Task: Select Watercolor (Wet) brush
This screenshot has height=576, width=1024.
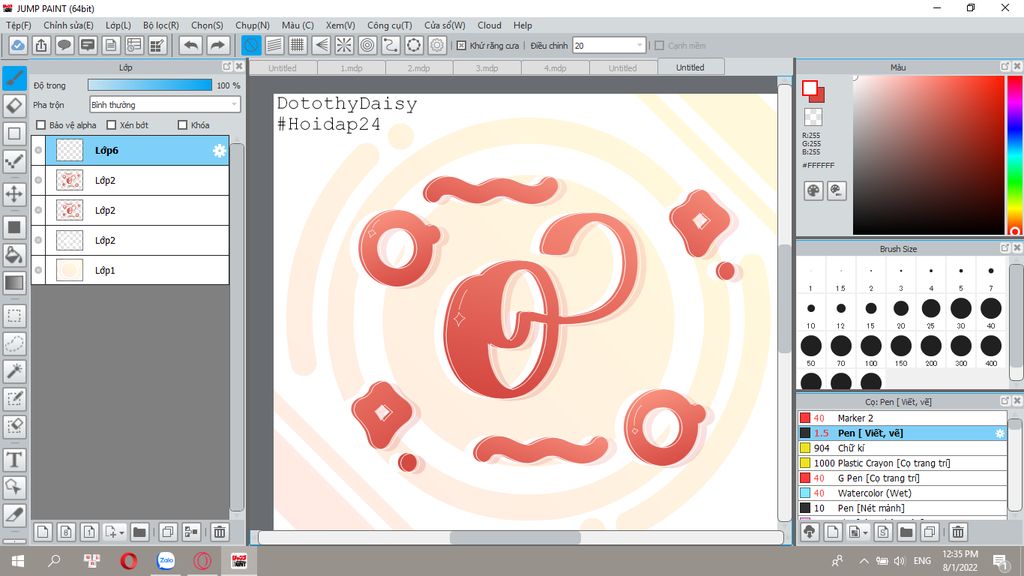Action: coord(903,493)
